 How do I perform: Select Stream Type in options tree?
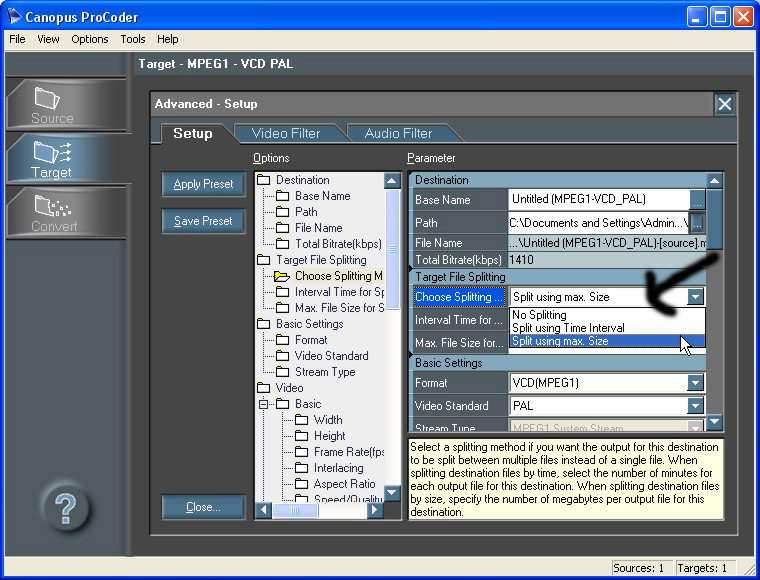tap(316, 372)
